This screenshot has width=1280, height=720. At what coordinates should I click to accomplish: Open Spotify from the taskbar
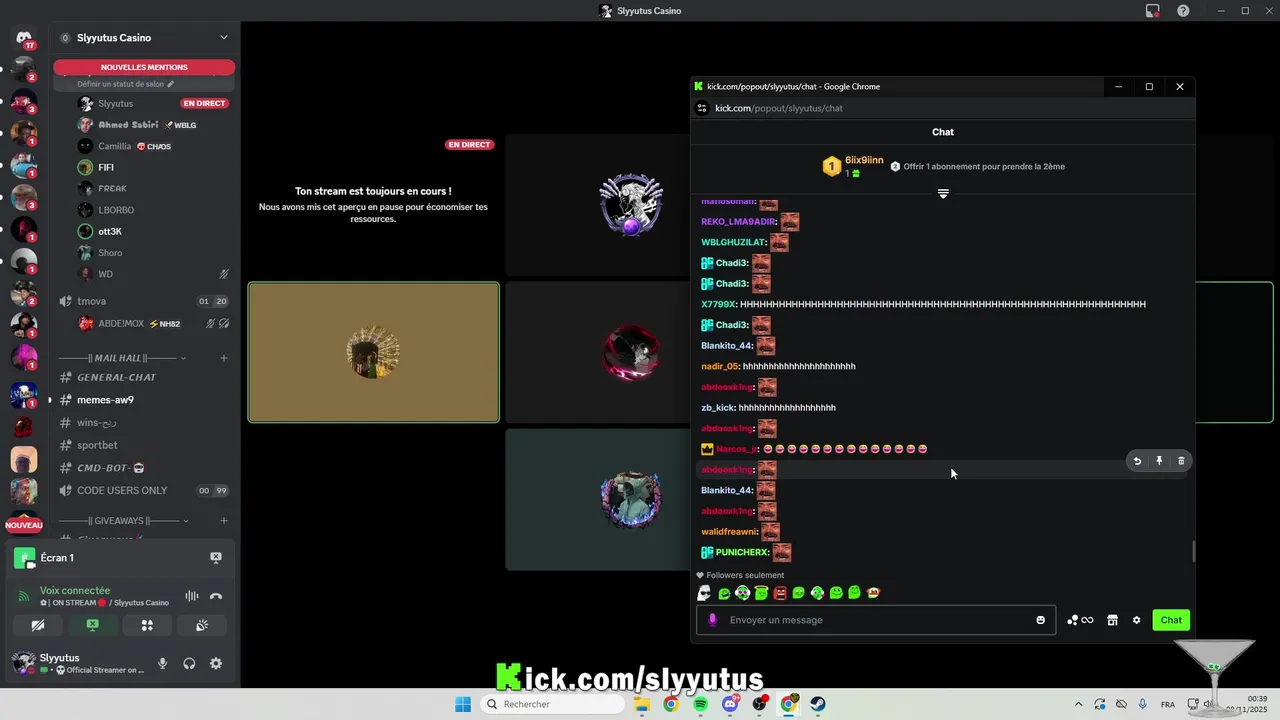(x=700, y=704)
